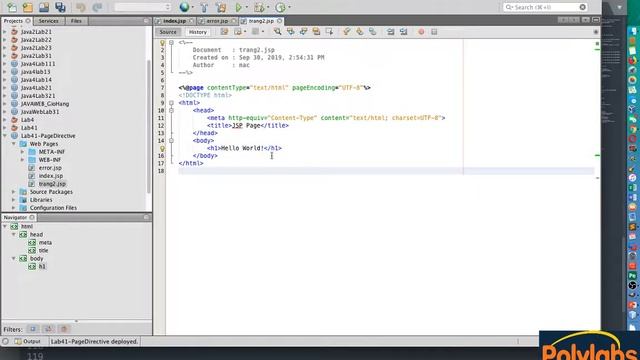This screenshot has width=640, height=360.
Task: Toggle first filter button in Navigator Filters
Action: coord(33,329)
